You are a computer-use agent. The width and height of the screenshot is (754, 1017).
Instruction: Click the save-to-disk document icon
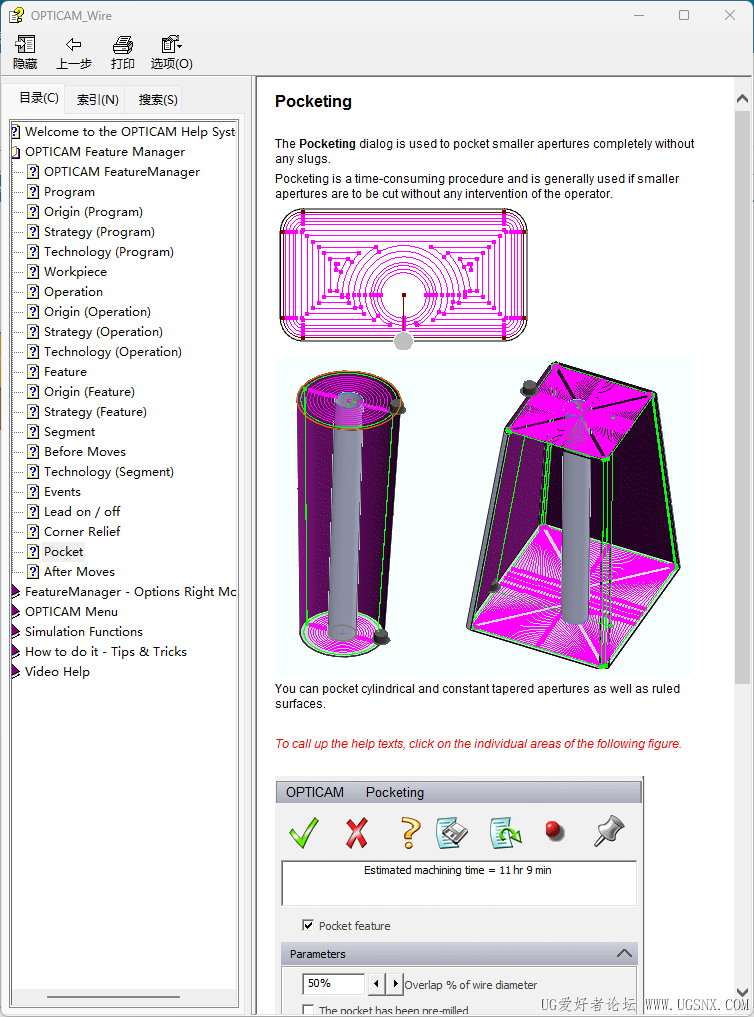(x=452, y=832)
